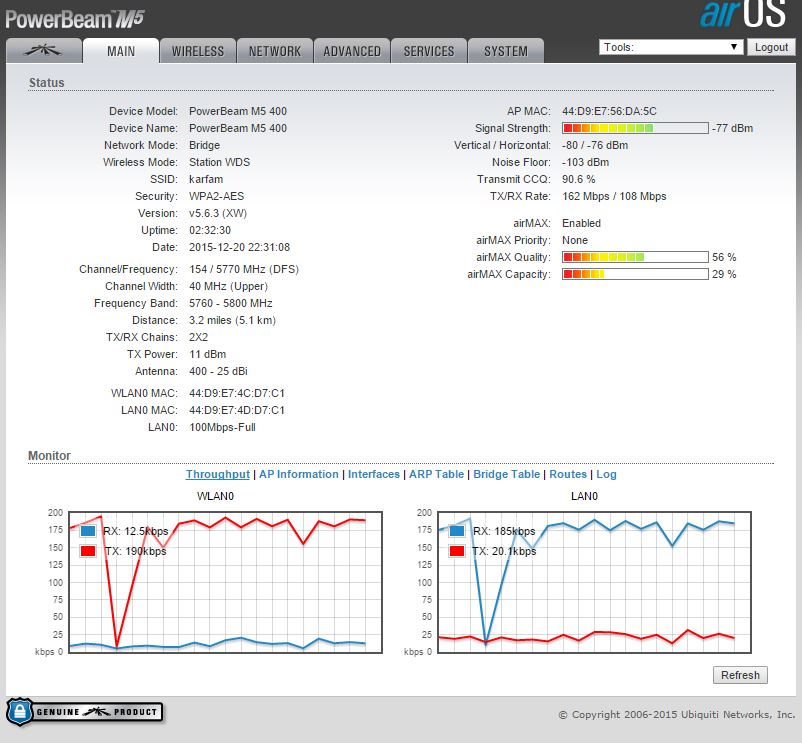Click the Transmit CCQ value 90.6 %

point(578,179)
